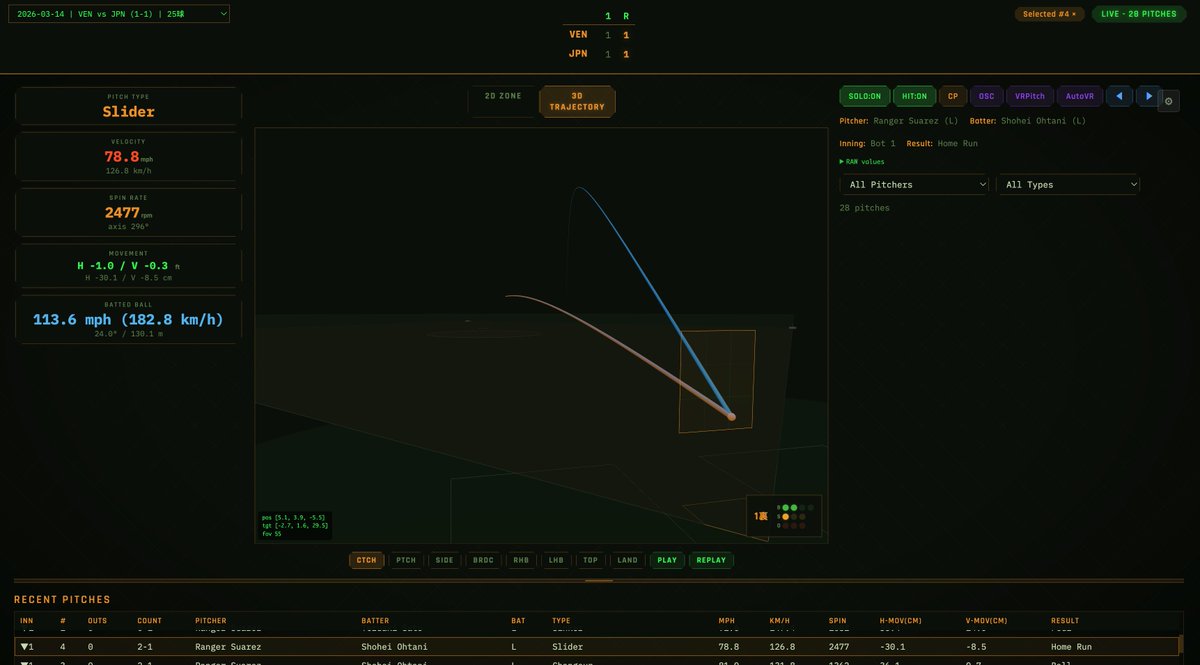Select the PTCH pitcher camera view
The width and height of the screenshot is (1200, 665).
[406, 560]
